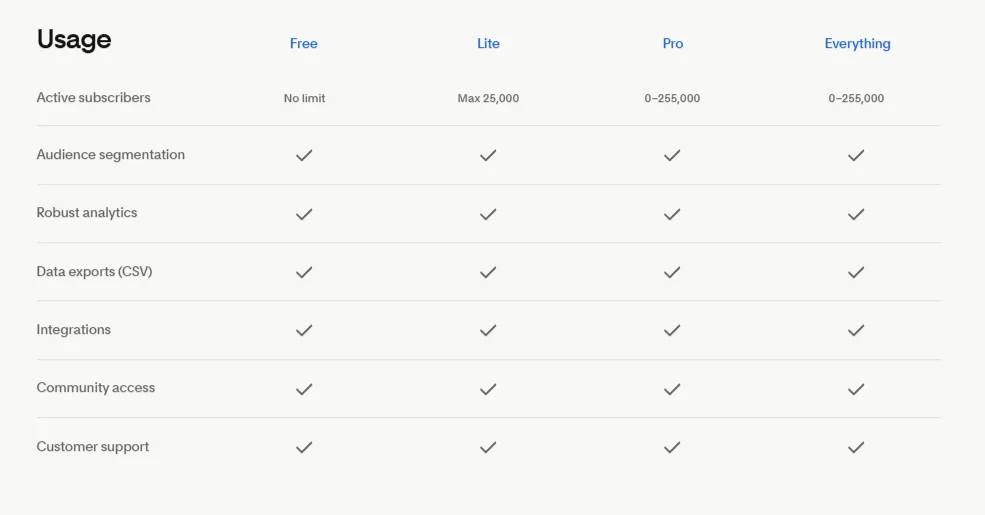The width and height of the screenshot is (985, 515).
Task: Click Robust analytics checkmark under Free
Action: (304, 214)
